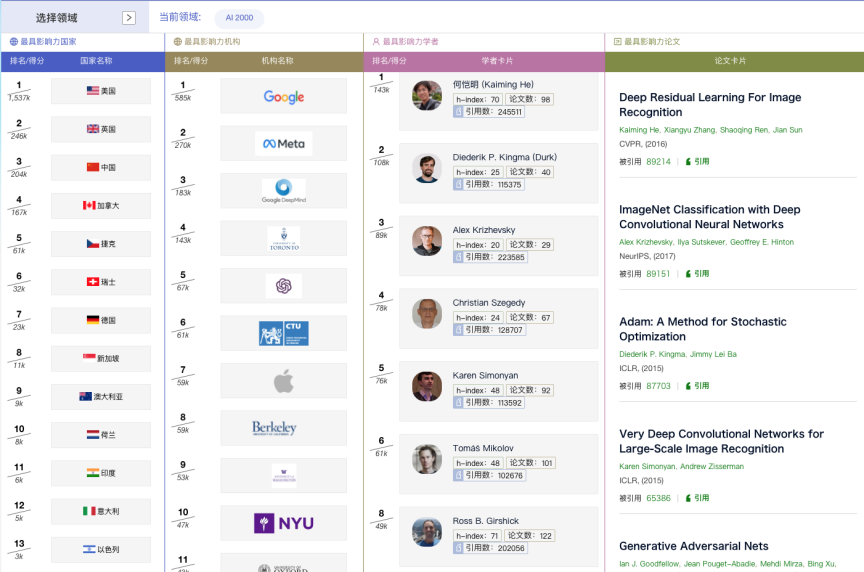Open the University of Washington logo
Image resolution: width=864 pixels, height=572 pixels.
pos(284,476)
